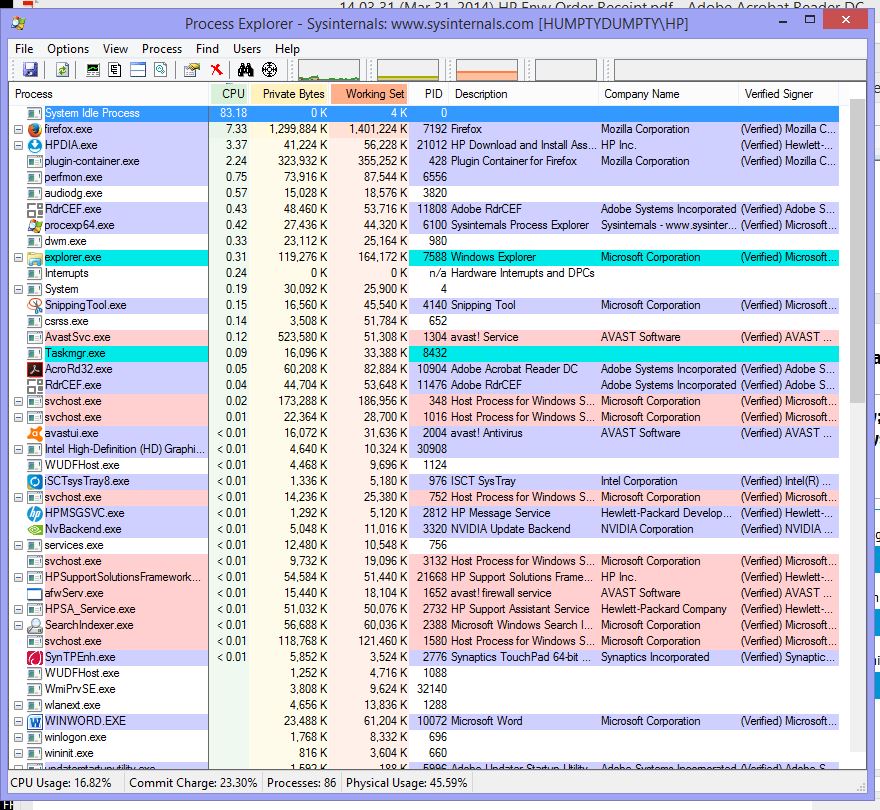Open the Options menu
880x810 pixels.
point(68,49)
